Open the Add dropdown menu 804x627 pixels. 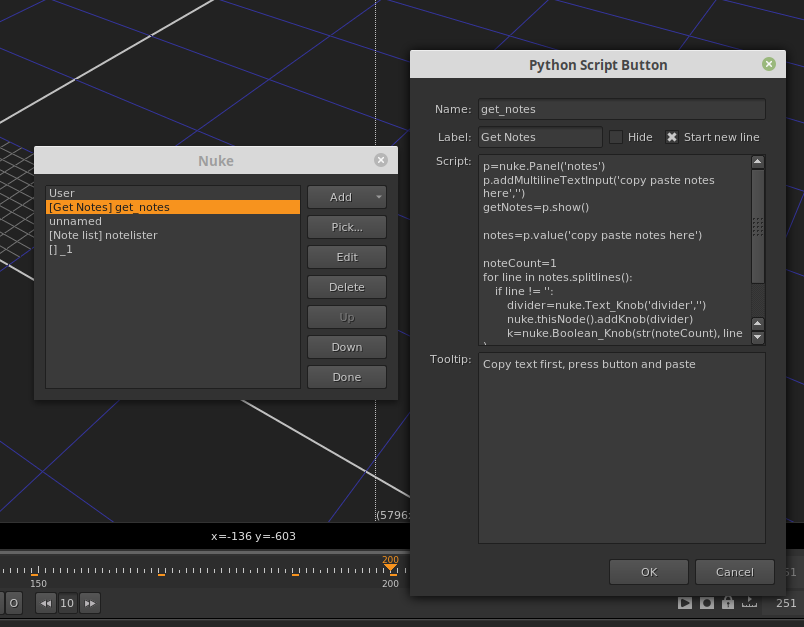(x=346, y=197)
